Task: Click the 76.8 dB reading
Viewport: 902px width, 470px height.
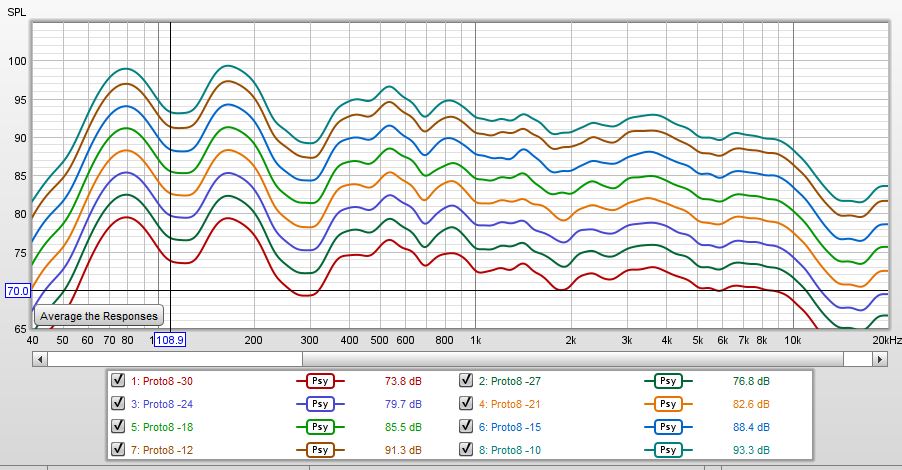Action: tap(751, 381)
